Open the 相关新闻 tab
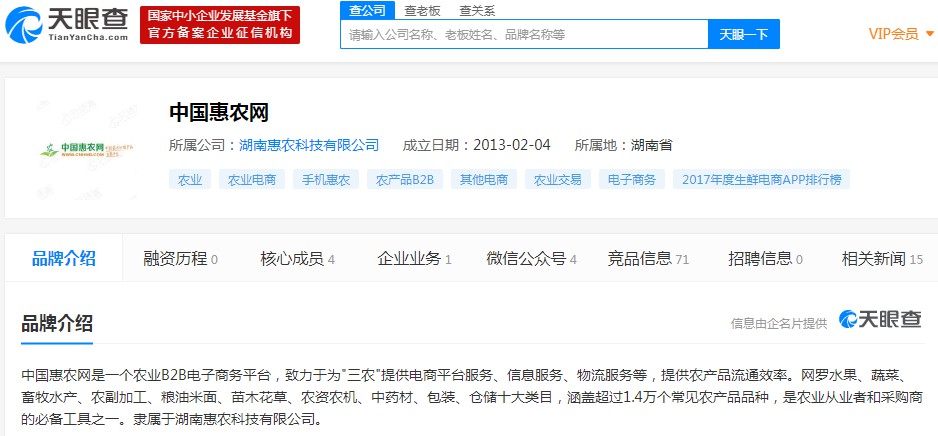938x436 pixels. tap(882, 258)
